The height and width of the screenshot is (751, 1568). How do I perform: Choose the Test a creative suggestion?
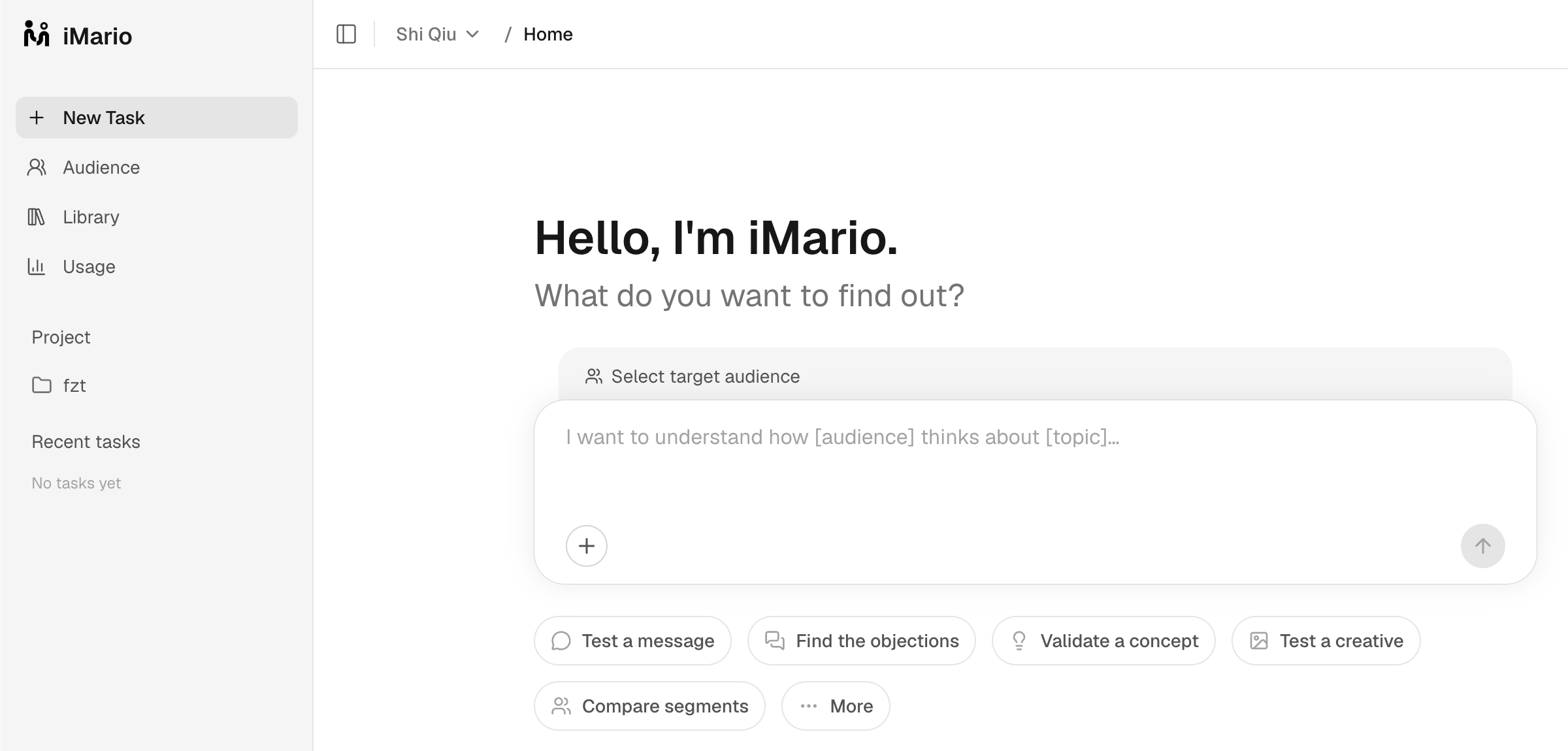pyautogui.click(x=1326, y=641)
